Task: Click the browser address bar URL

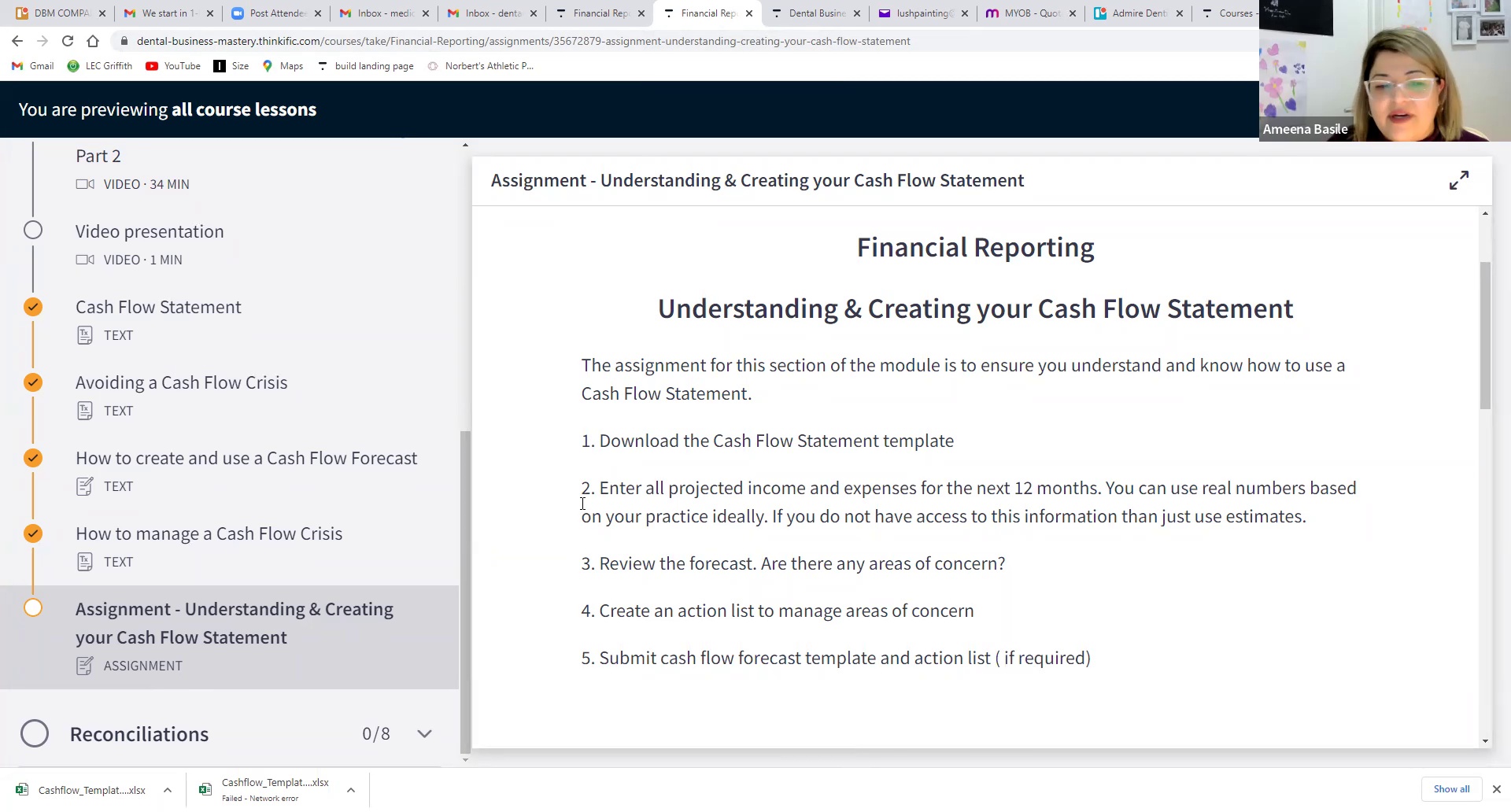Action: coord(523,41)
